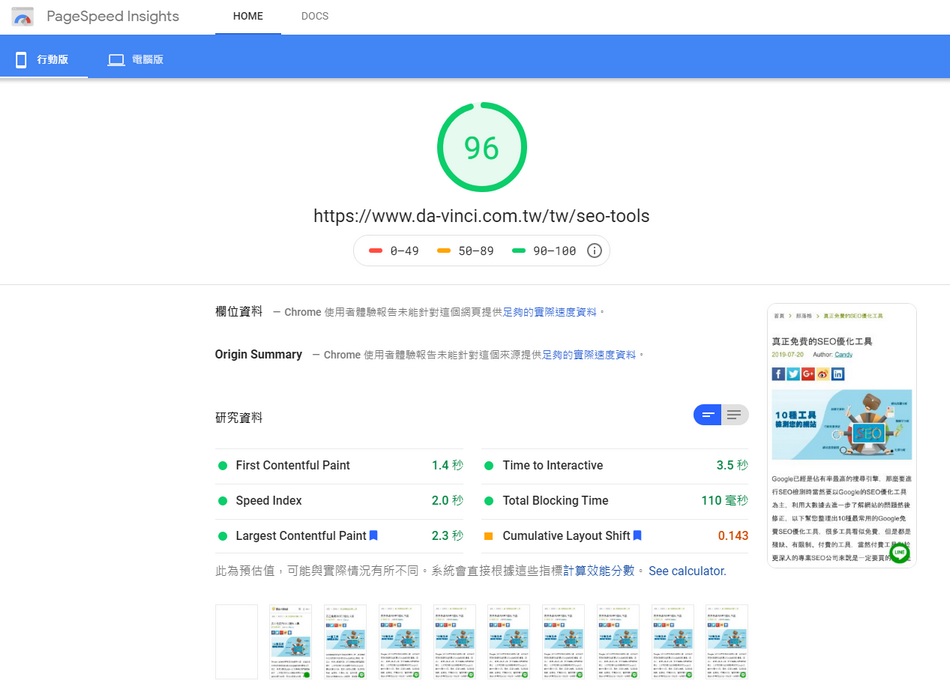This screenshot has width=950, height=690.
Task: Click the Cumulative Layout Shift metric
Action: 615,536
